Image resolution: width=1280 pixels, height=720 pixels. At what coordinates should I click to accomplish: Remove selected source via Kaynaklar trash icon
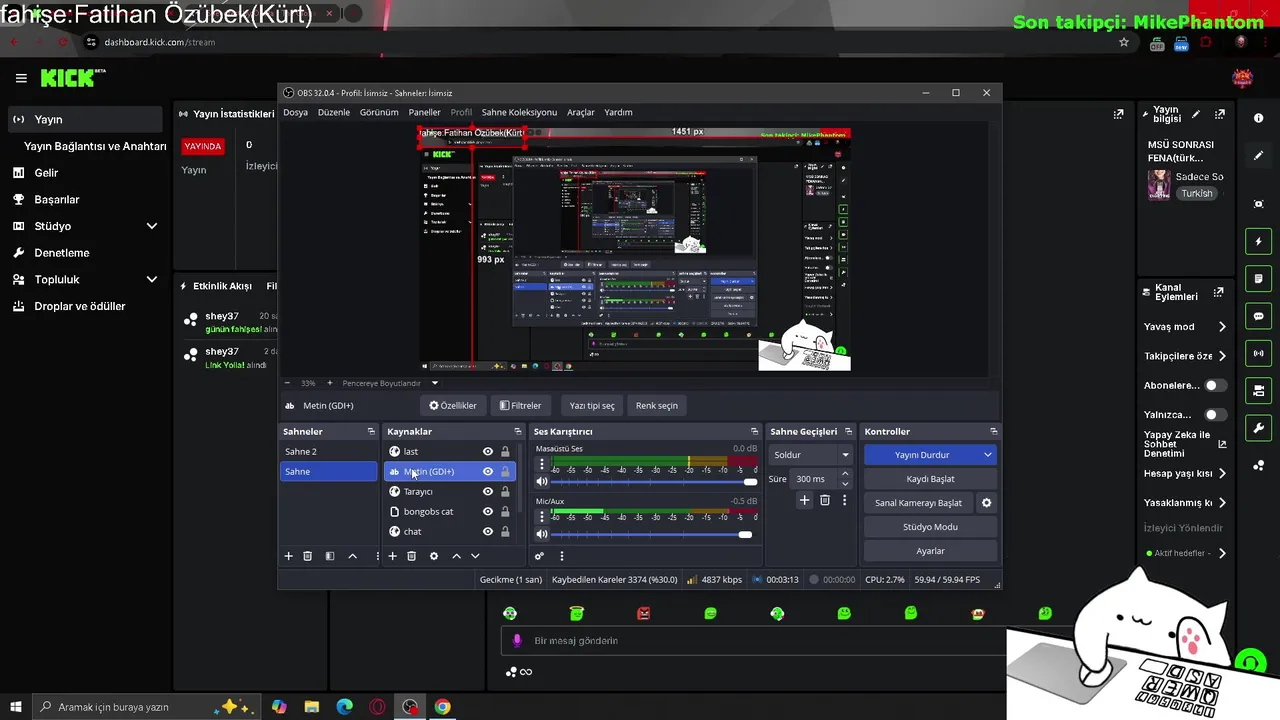pos(411,556)
